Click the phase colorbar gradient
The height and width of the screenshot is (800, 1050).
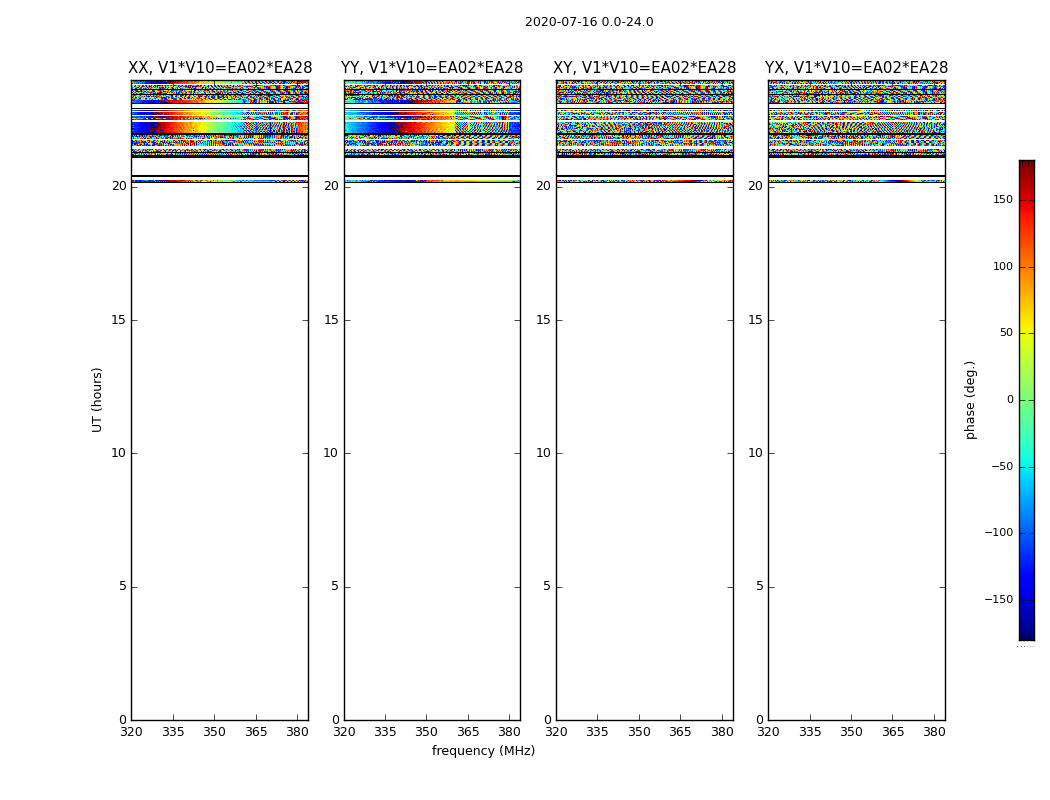[1027, 400]
